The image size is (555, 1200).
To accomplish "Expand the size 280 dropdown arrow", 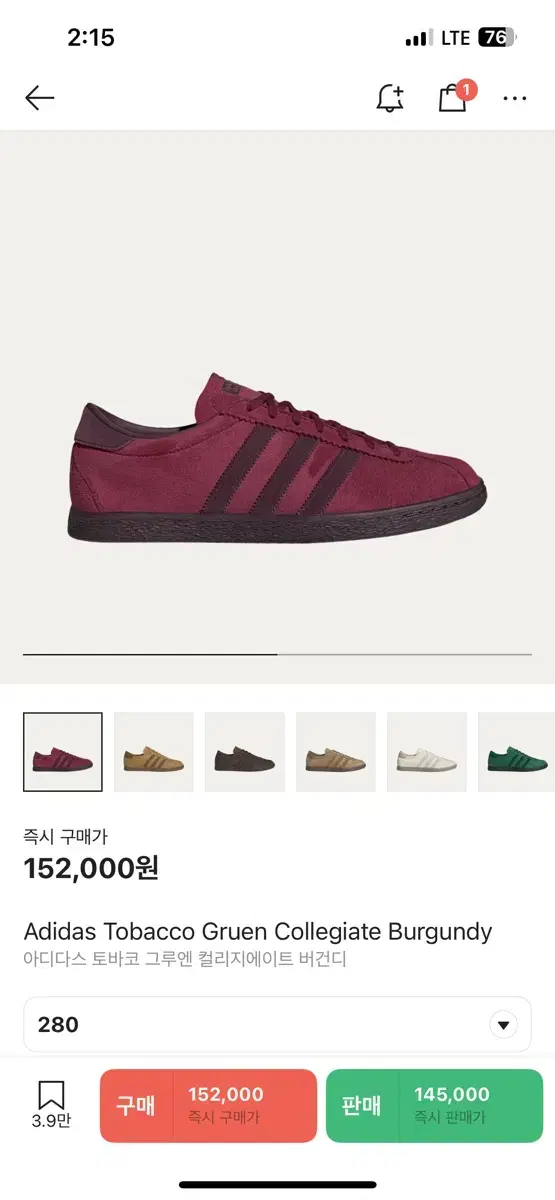I will (x=504, y=1025).
